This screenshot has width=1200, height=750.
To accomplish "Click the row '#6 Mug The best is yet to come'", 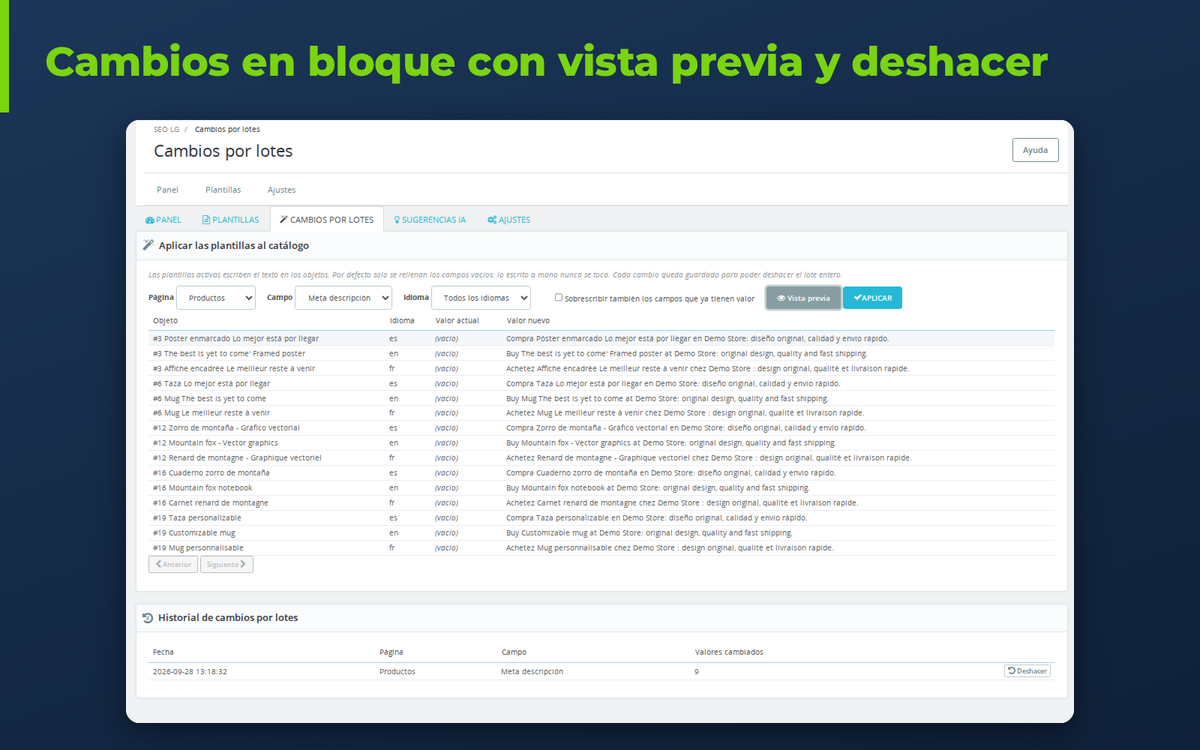I will coord(601,398).
